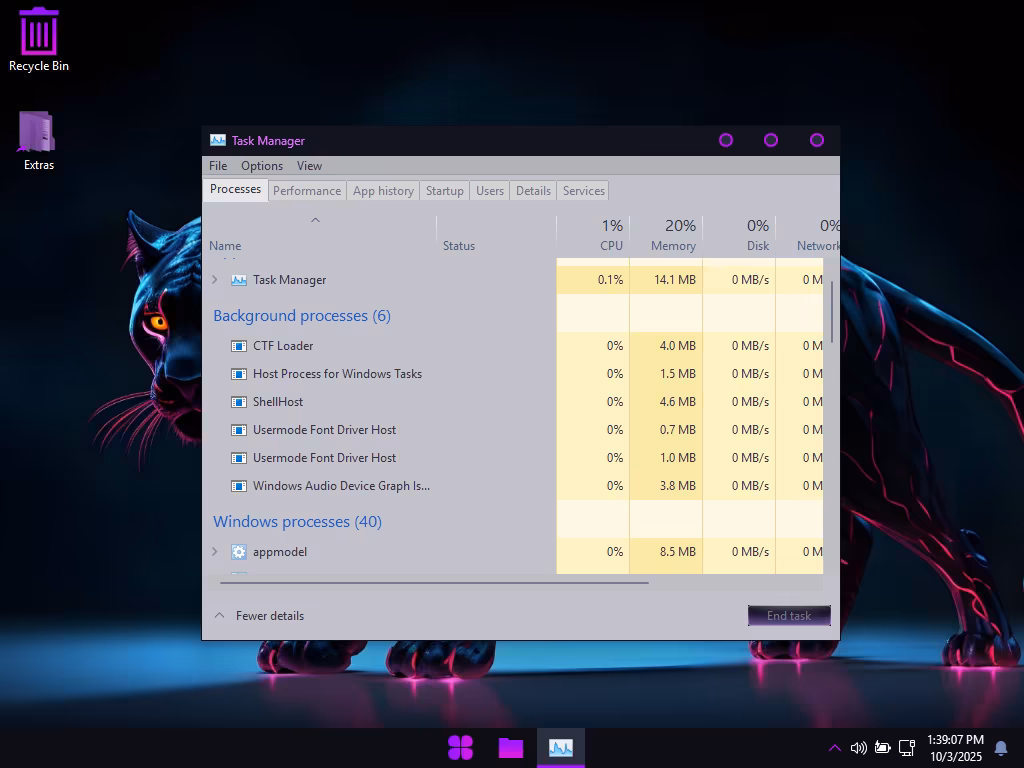Select the CTF Loader process icon
Screen dimensions: 1024x768
pos(238,346)
